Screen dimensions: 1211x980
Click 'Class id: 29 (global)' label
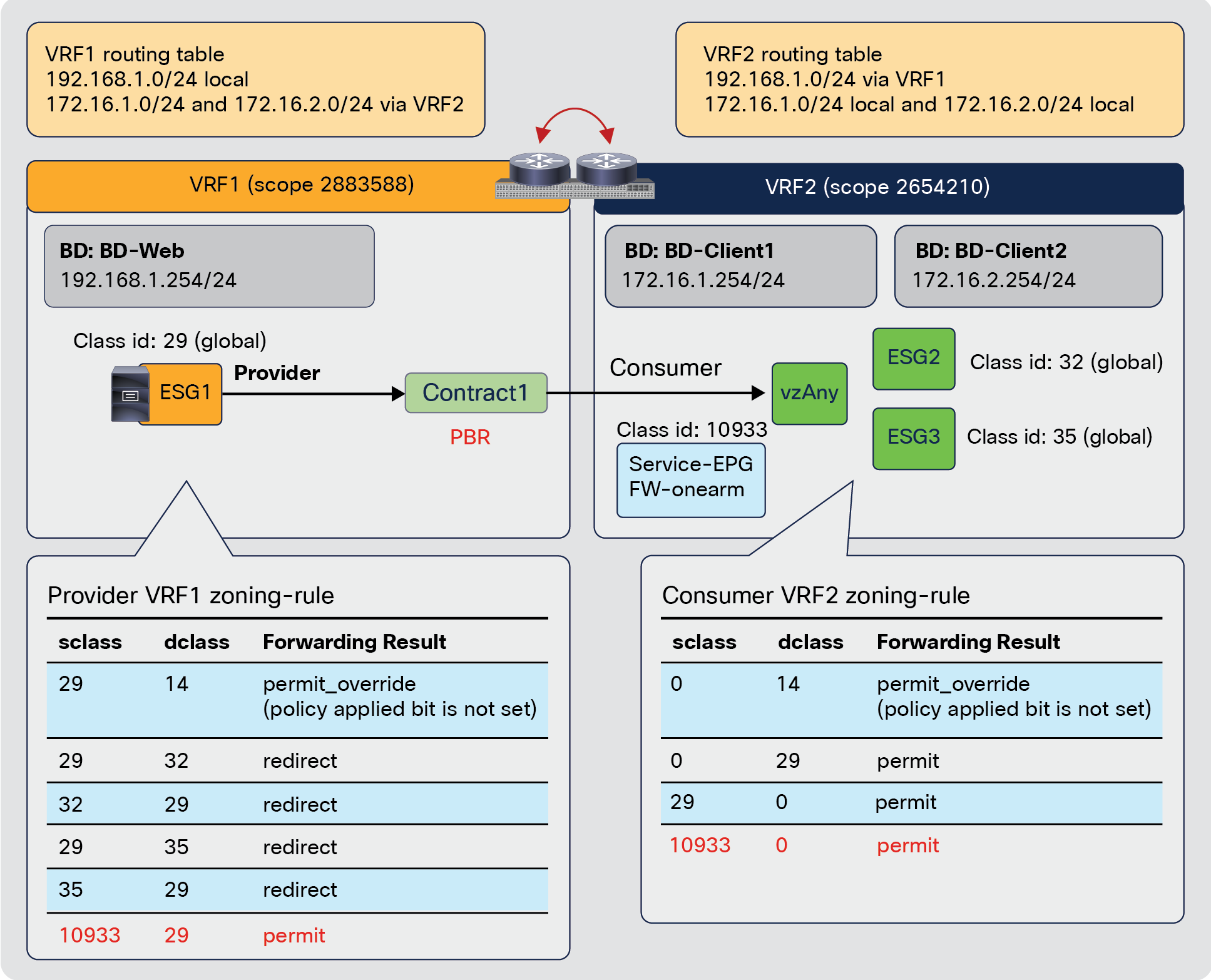170,341
